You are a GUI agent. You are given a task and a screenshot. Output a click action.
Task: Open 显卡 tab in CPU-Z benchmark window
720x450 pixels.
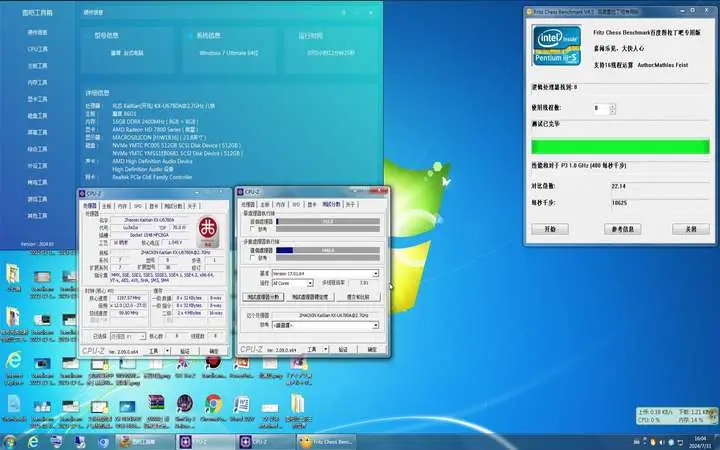tap(312, 204)
